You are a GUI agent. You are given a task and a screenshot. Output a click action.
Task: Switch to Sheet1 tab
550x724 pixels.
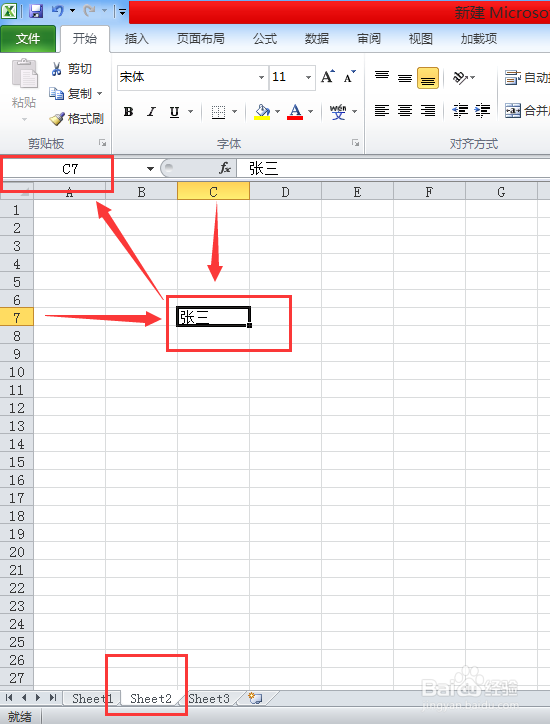[92, 699]
